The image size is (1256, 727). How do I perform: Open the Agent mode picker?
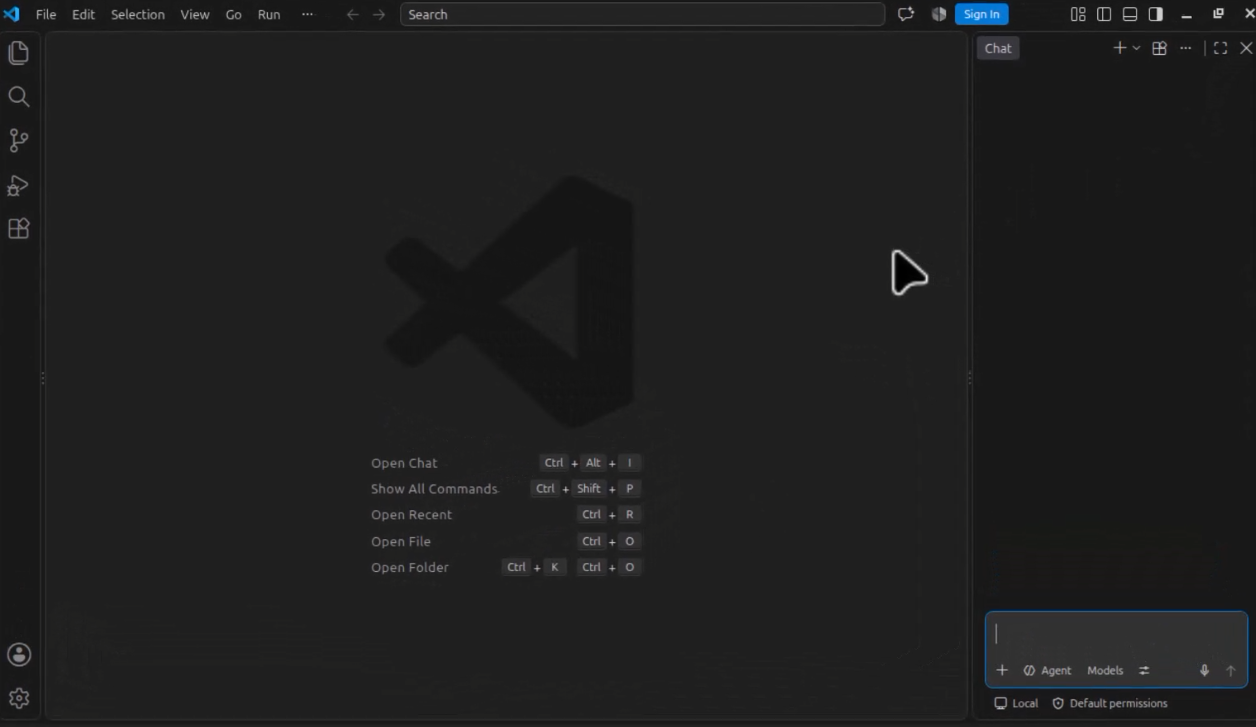point(1047,670)
